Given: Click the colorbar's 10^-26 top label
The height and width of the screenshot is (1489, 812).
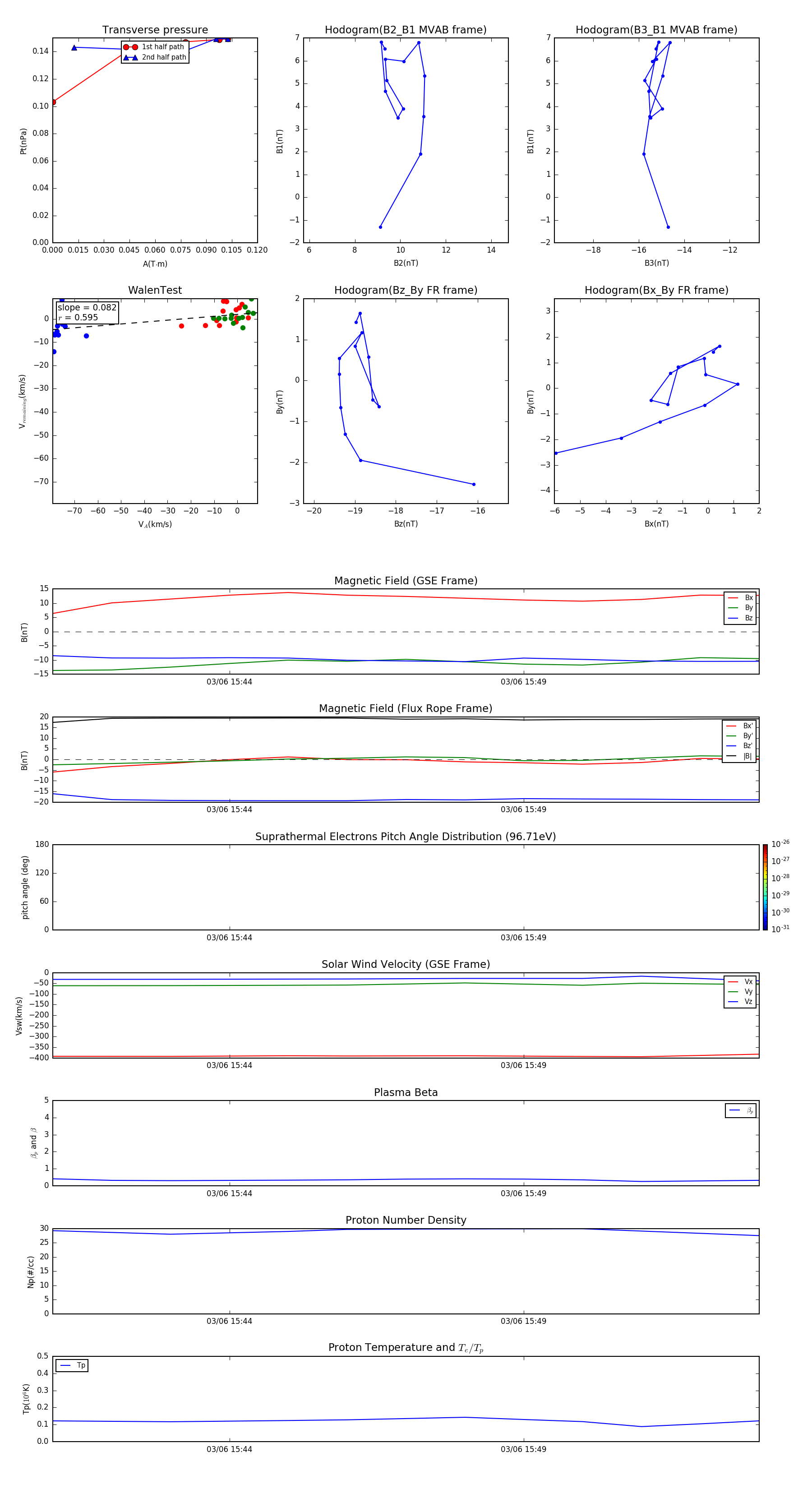Looking at the screenshot, I should 780,844.
